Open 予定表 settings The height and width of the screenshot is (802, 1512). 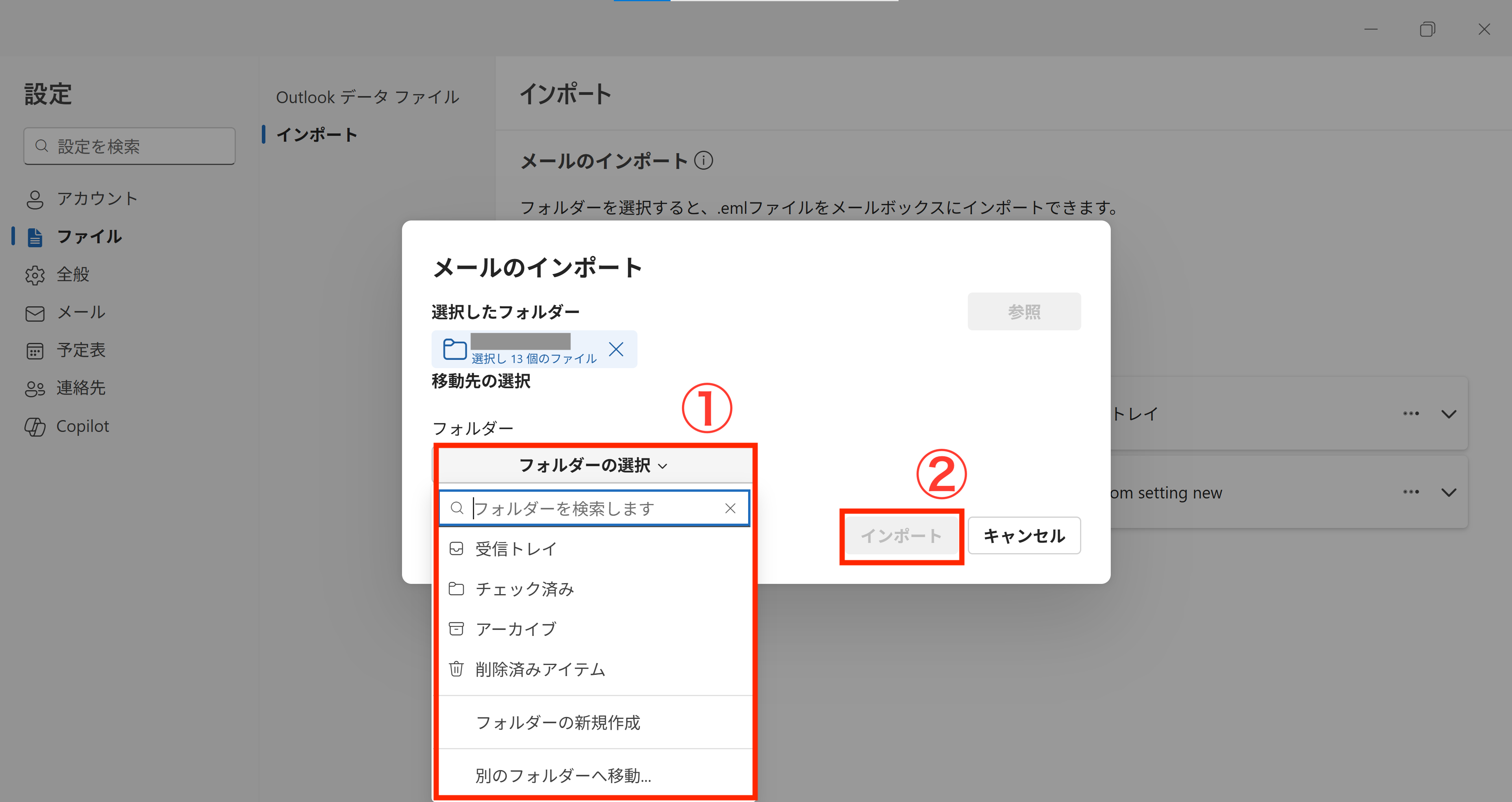pos(81,350)
